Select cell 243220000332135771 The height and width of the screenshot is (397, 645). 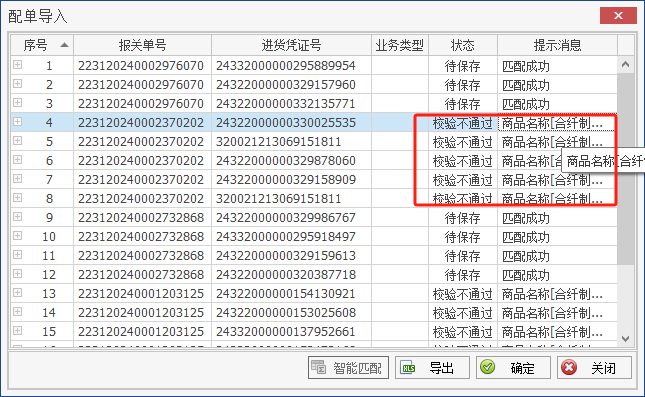click(291, 104)
